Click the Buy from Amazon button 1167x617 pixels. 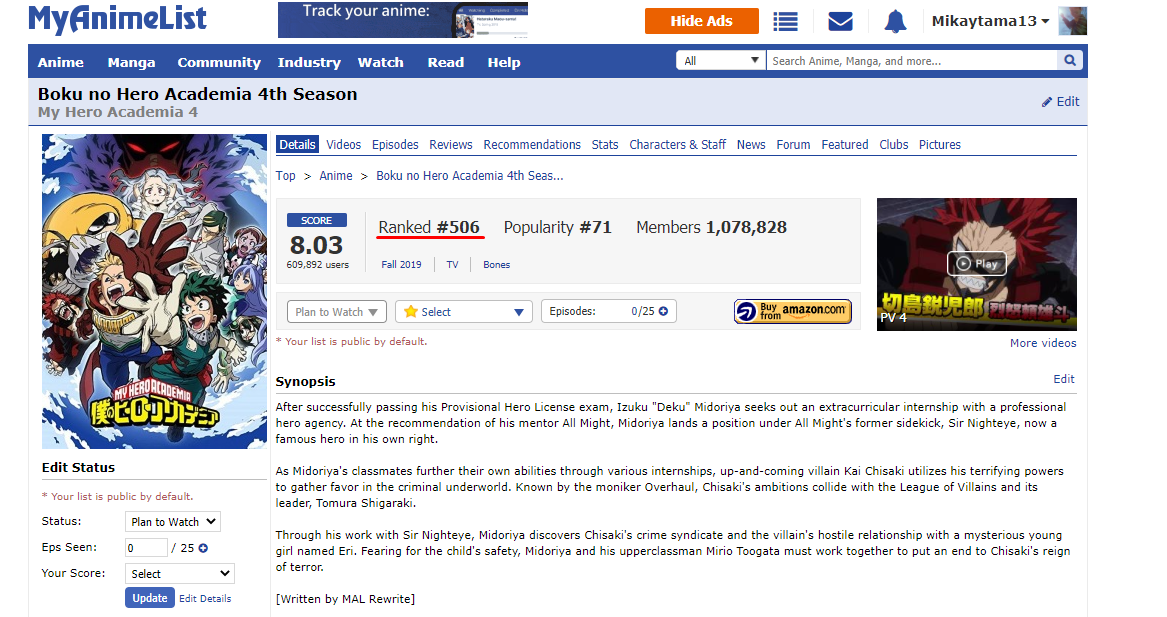coord(793,311)
